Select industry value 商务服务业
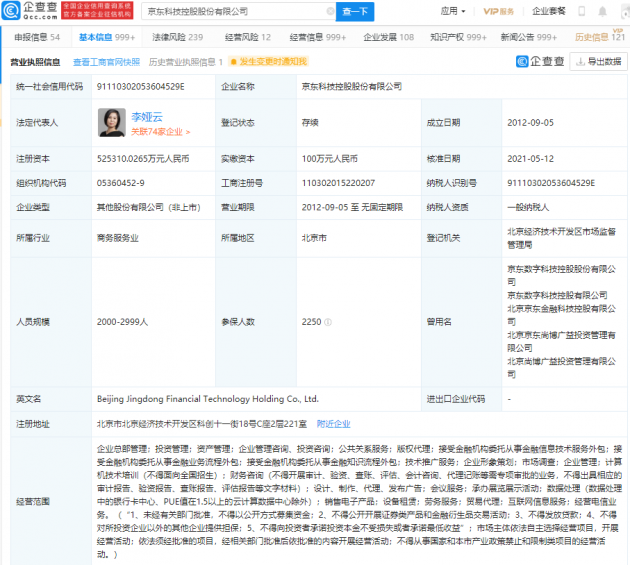Image resolution: width=630 pixels, height=565 pixels. click(117, 238)
